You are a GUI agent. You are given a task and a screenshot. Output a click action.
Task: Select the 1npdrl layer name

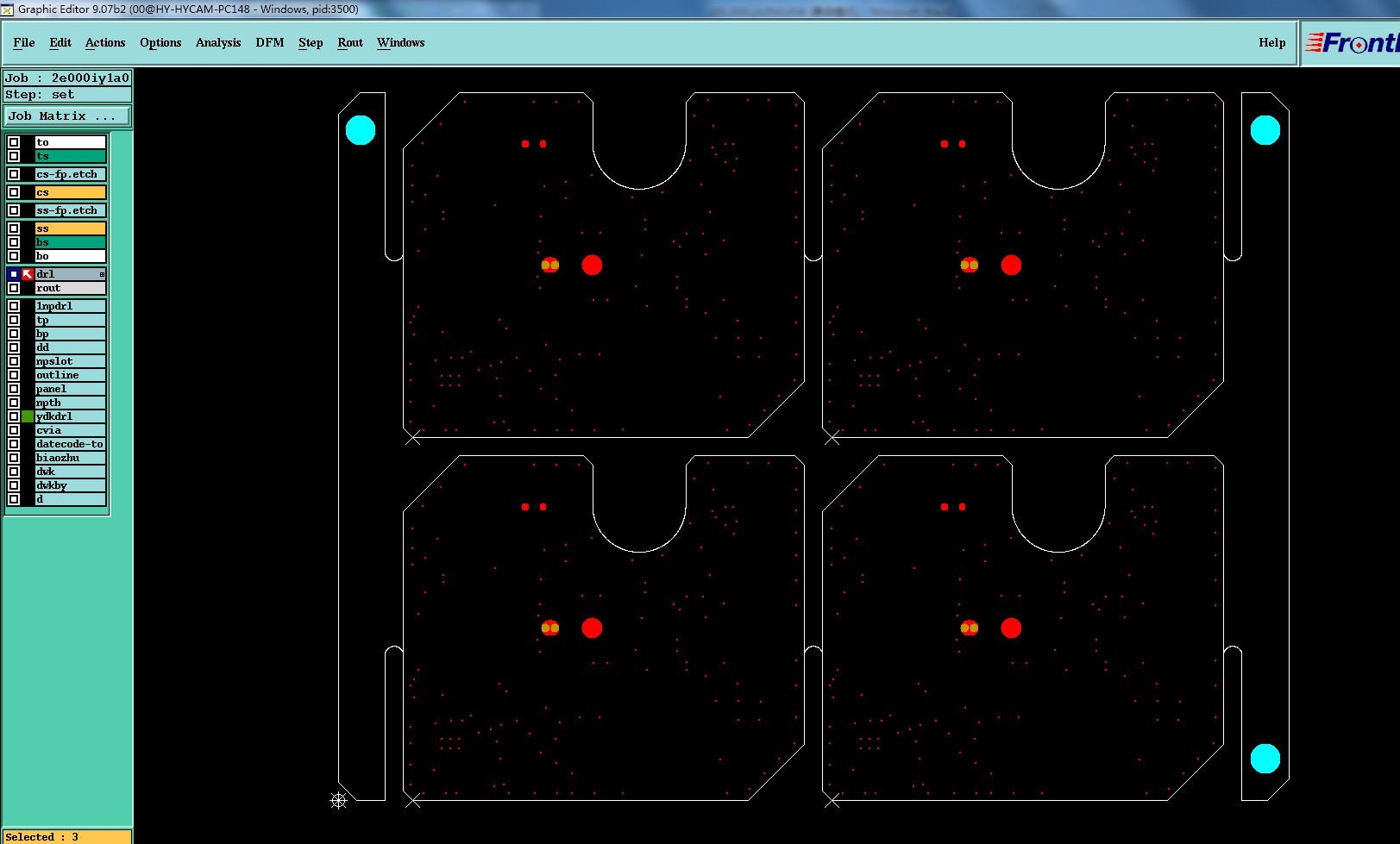(71, 306)
